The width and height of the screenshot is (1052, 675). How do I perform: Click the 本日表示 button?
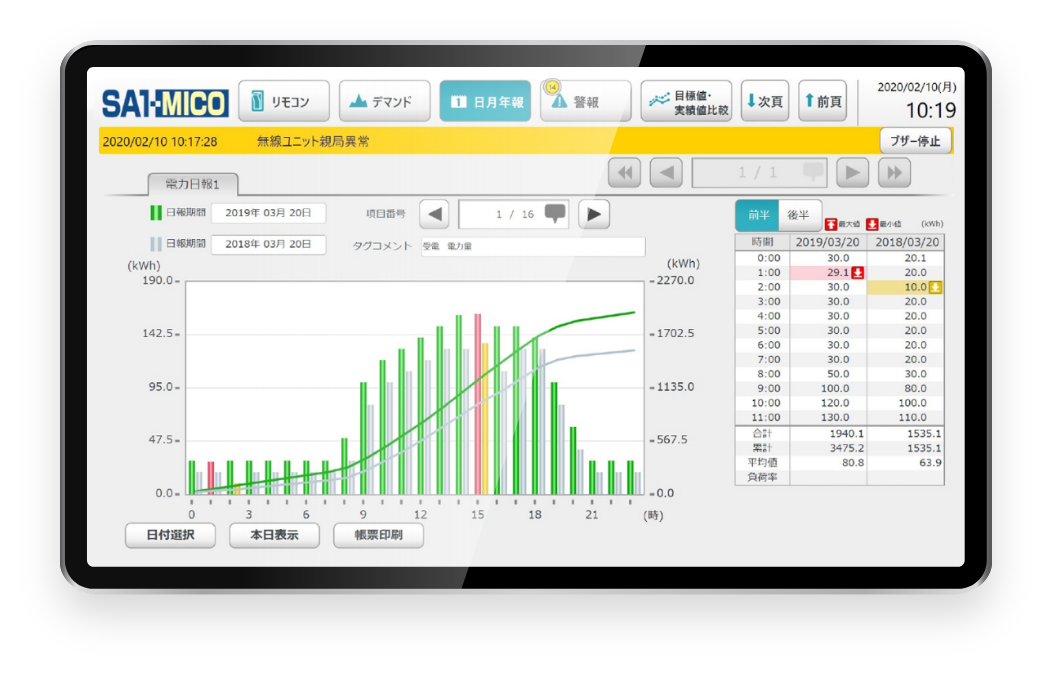[x=274, y=535]
